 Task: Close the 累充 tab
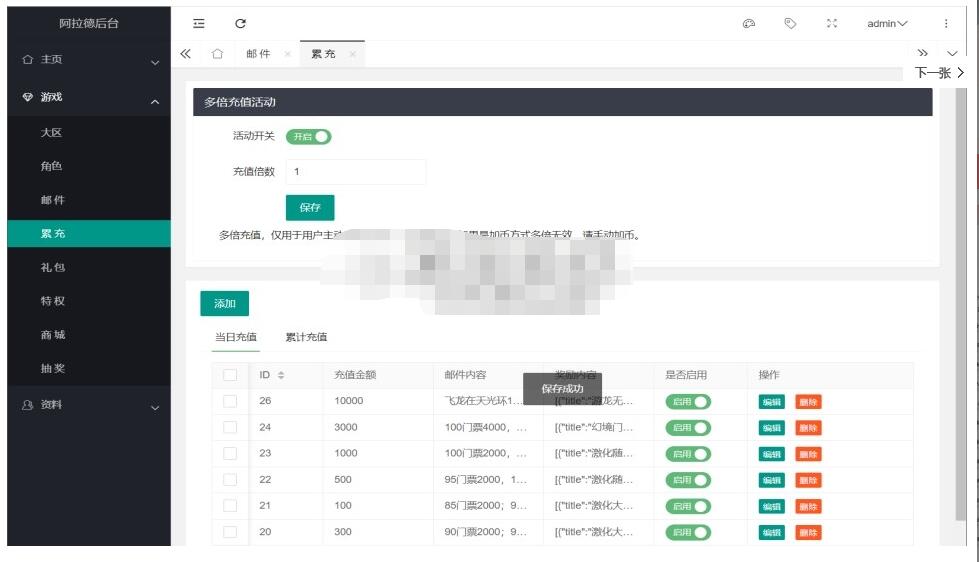352,54
